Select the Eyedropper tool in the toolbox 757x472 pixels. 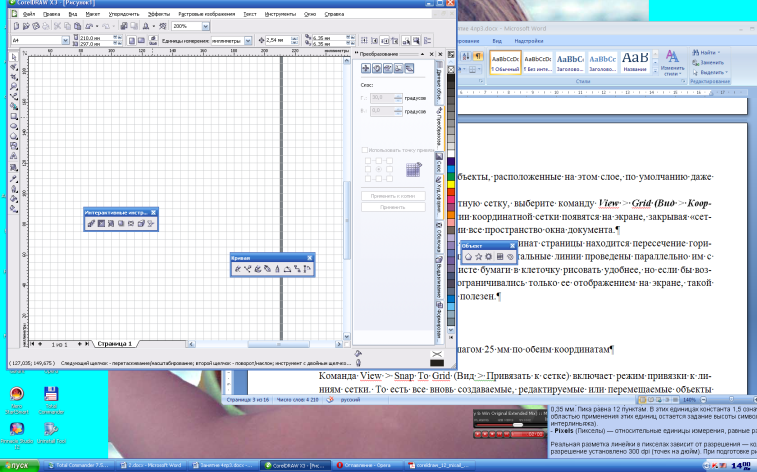(14, 179)
